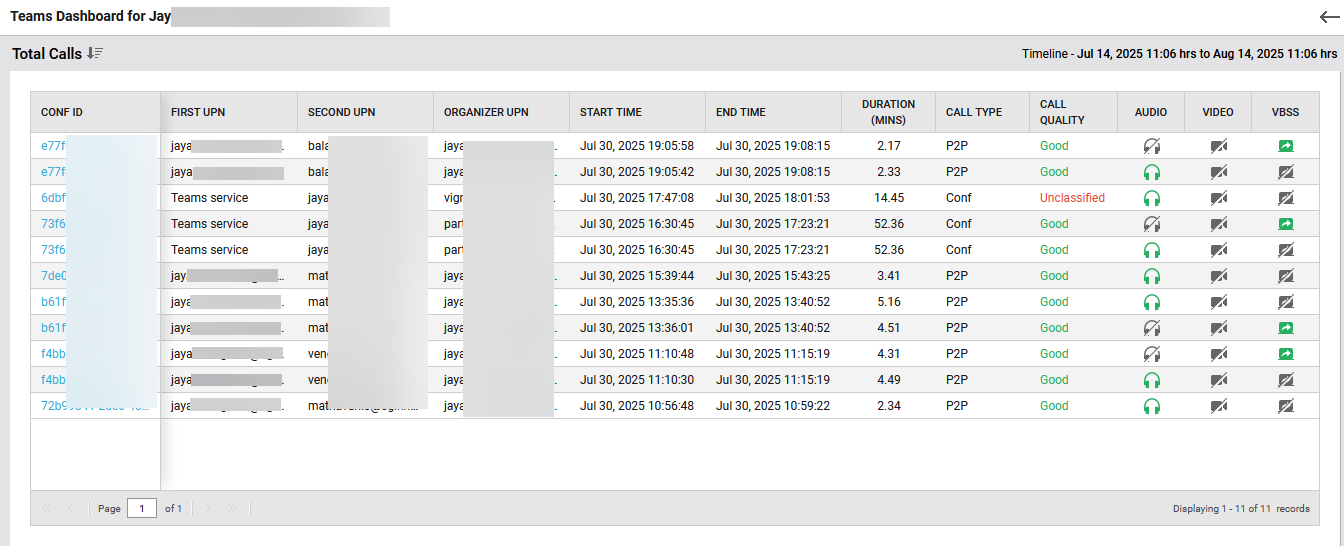Click the AUDIO column header

coord(1151,112)
